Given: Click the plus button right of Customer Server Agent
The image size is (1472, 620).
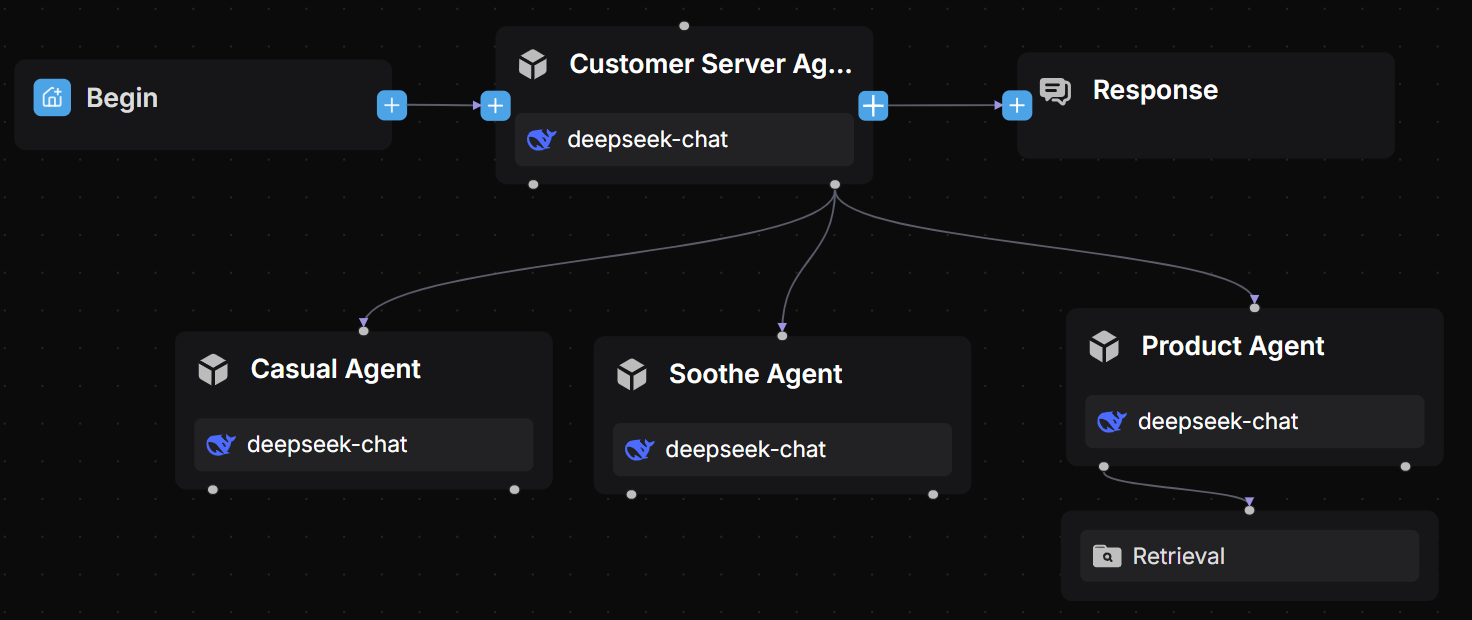Looking at the screenshot, I should click(x=872, y=105).
